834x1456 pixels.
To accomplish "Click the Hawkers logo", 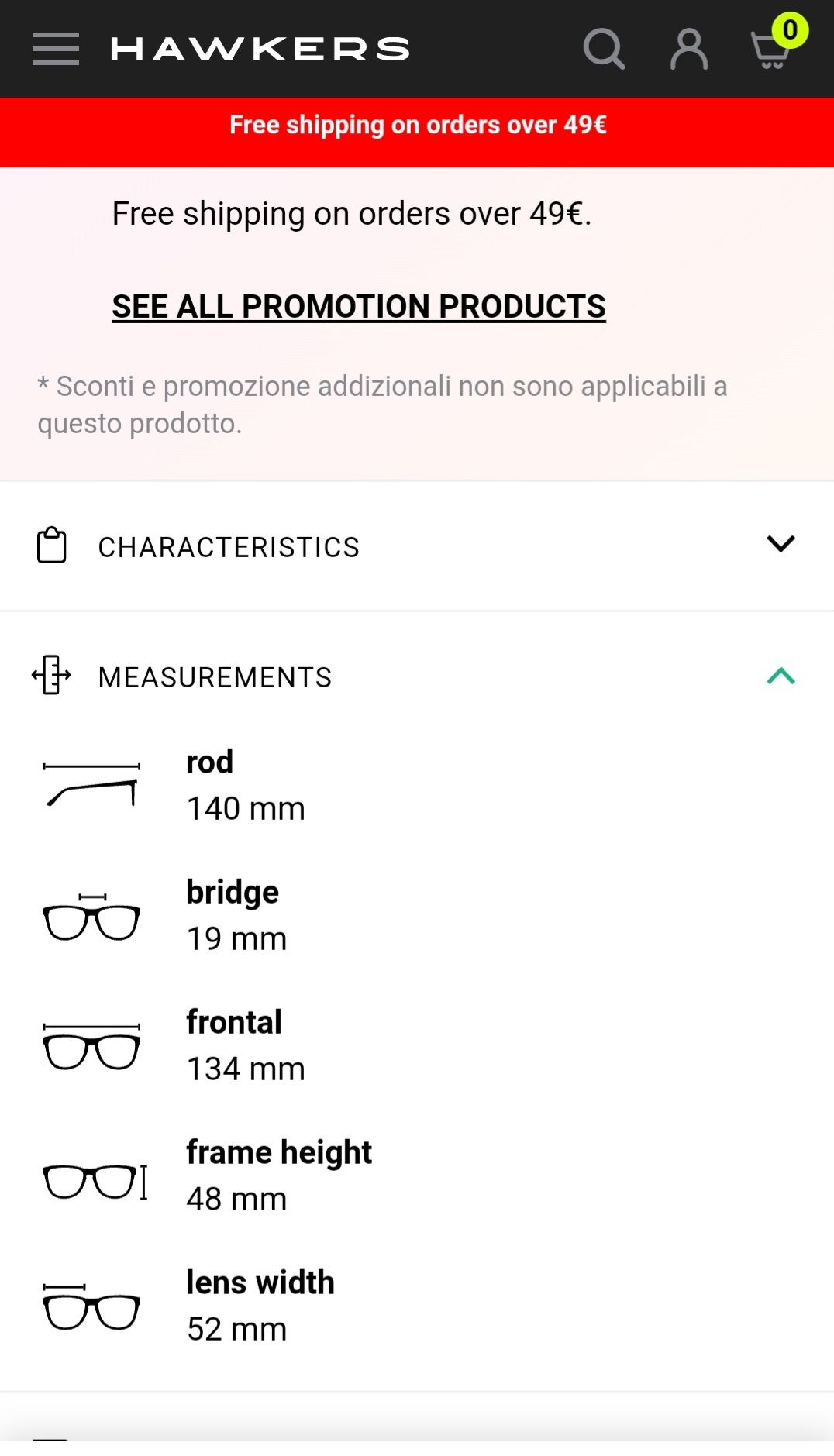I will pyautogui.click(x=260, y=50).
